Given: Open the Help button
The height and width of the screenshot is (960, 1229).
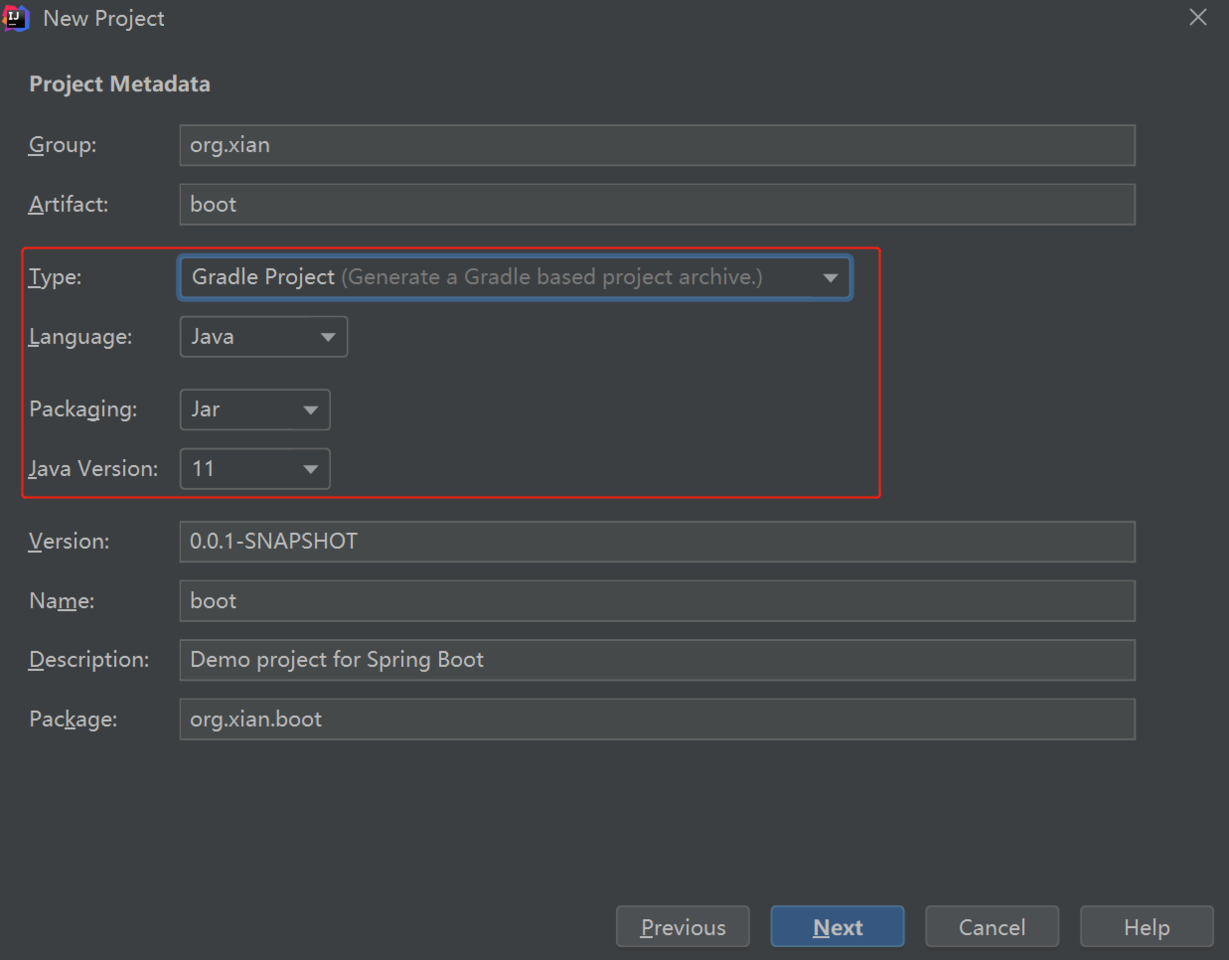Looking at the screenshot, I should click(1147, 927).
